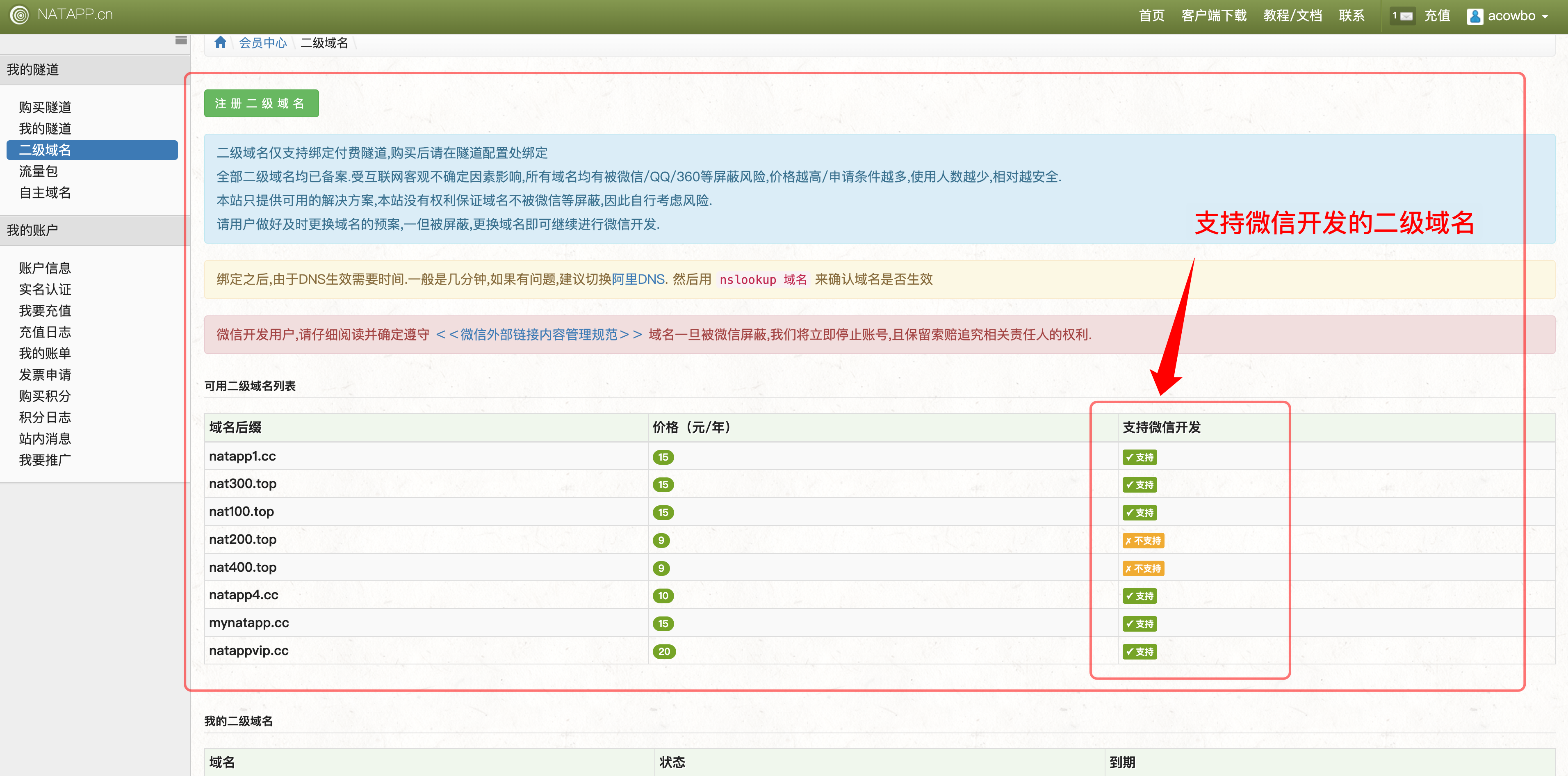Open the message envelope icon with count 1
Viewport: 1568px width, 776px height.
click(x=1402, y=16)
